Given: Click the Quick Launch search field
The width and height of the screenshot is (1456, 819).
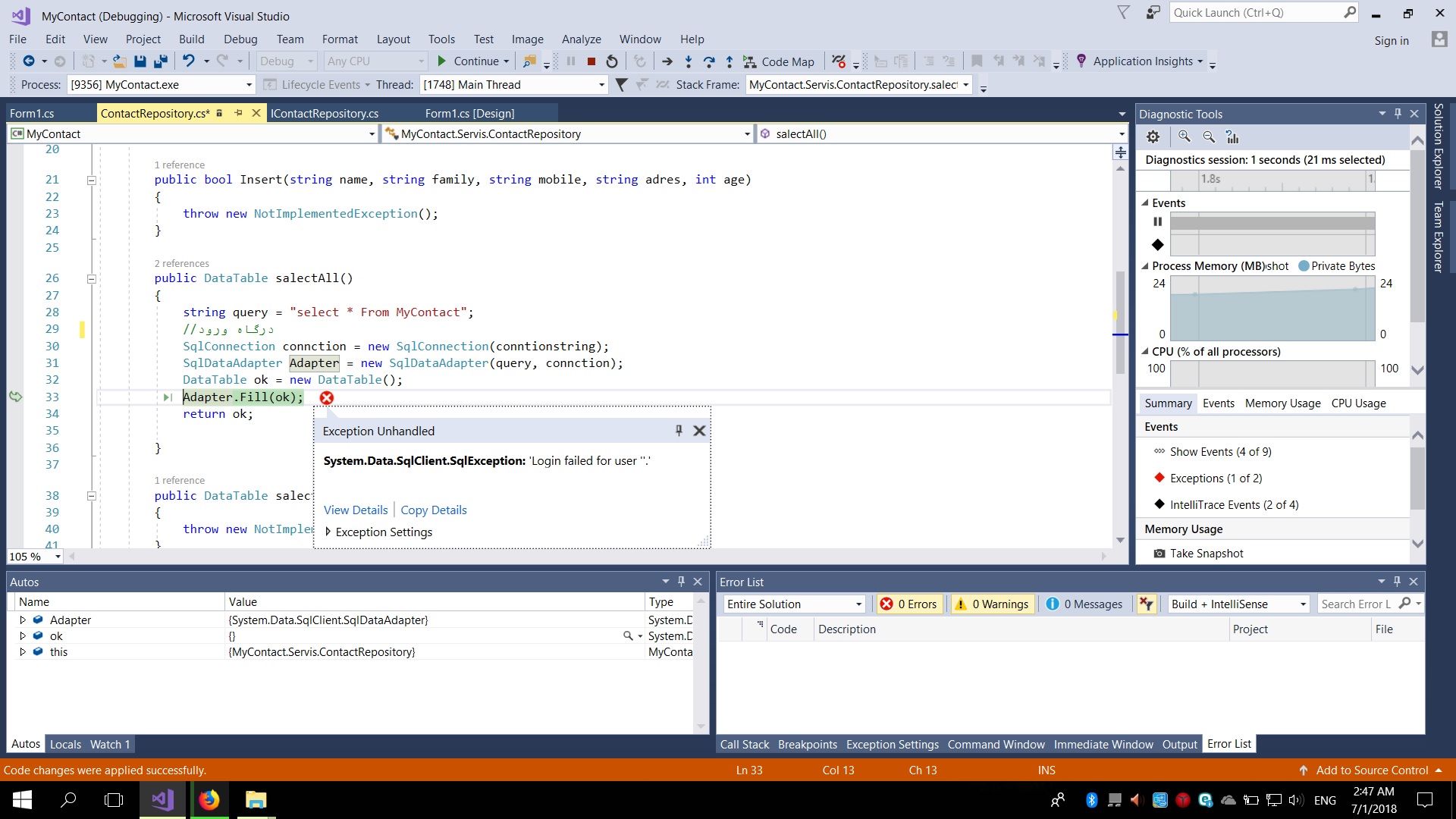Looking at the screenshot, I should click(x=1264, y=13).
